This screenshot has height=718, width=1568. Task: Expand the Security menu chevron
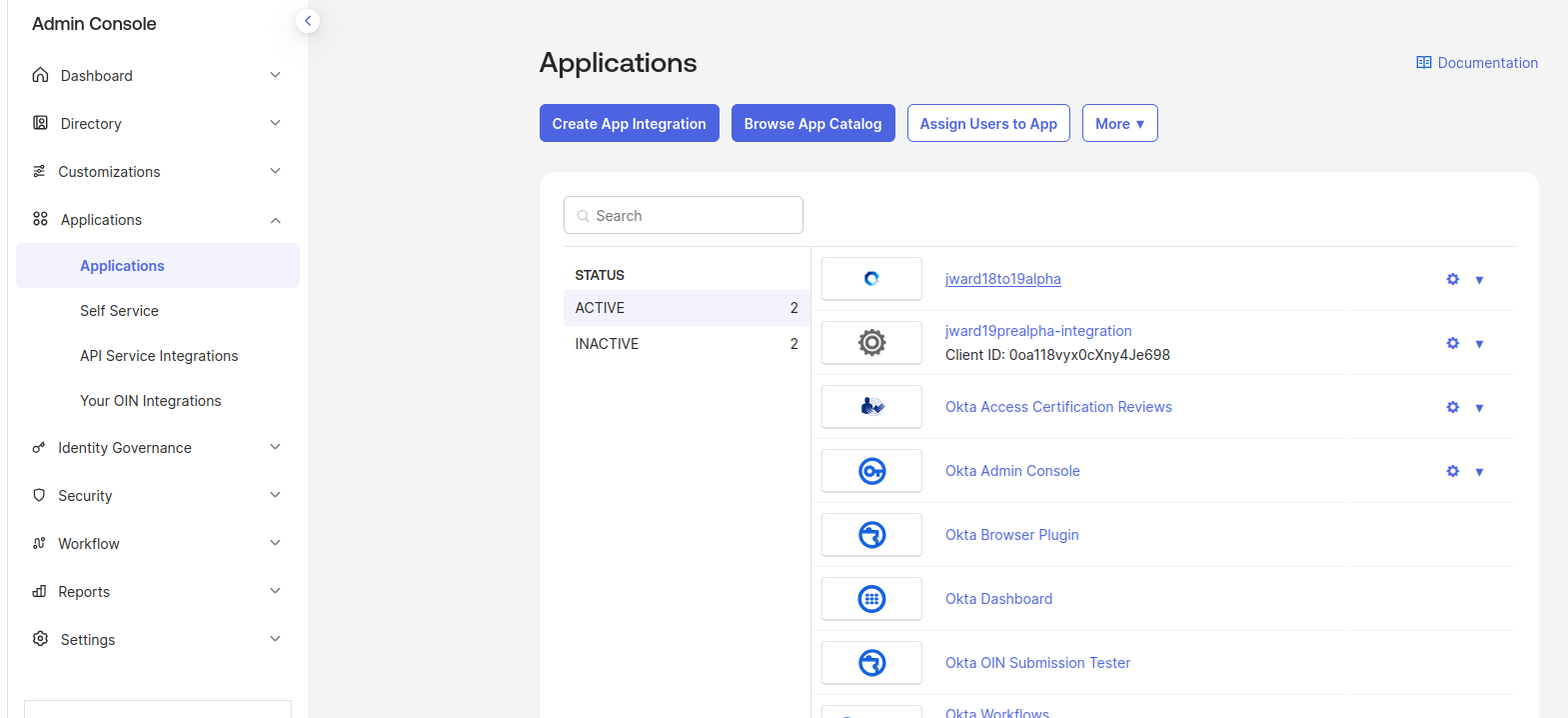pos(275,495)
